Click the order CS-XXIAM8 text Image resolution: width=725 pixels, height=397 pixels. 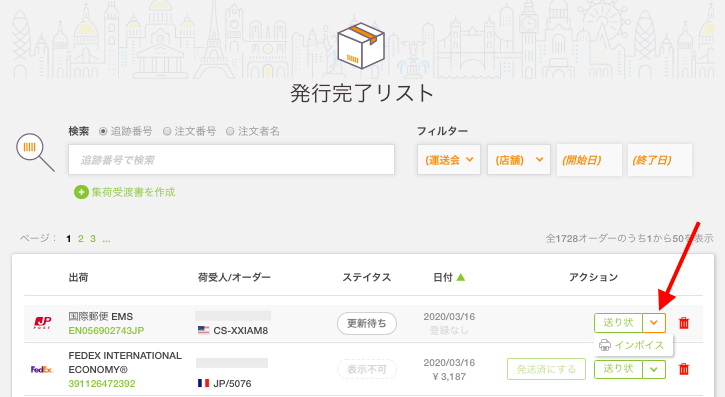pyautogui.click(x=240, y=330)
